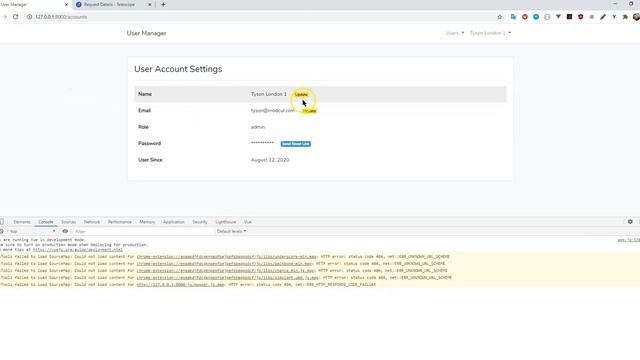
Task: Open the Security DevTools tab
Action: [x=200, y=222]
